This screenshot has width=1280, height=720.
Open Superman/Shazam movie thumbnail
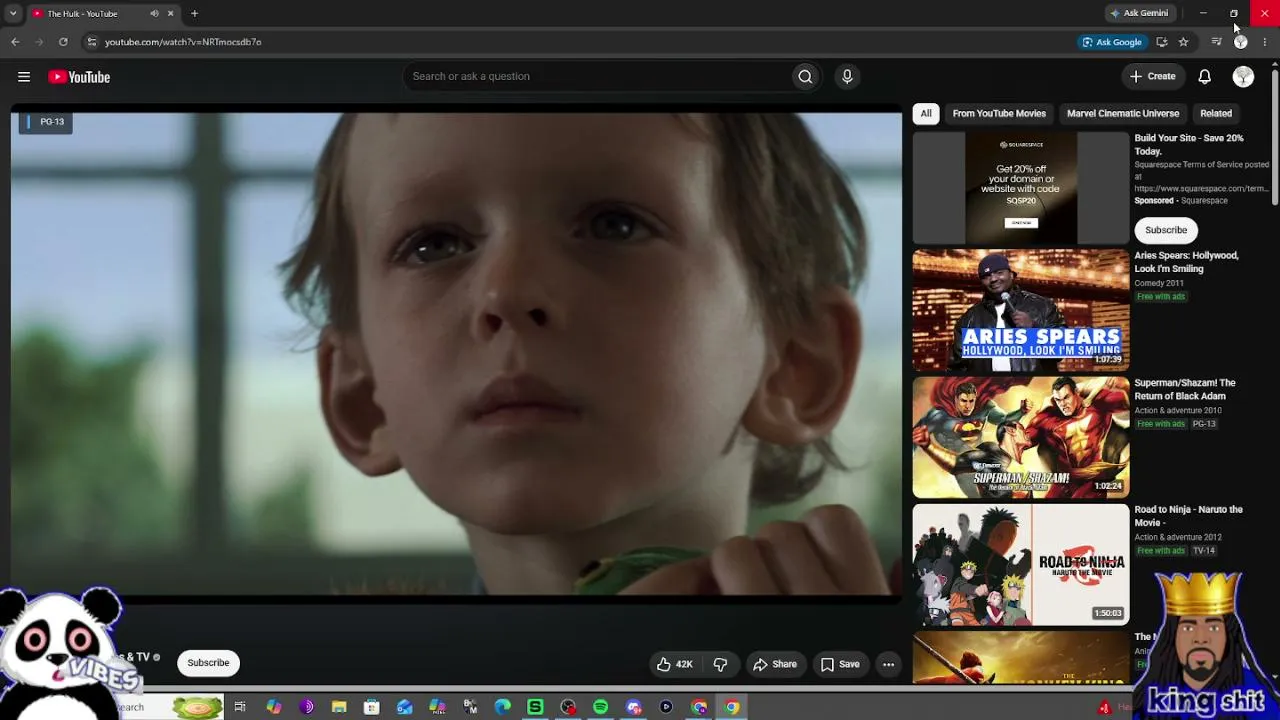tap(1020, 438)
